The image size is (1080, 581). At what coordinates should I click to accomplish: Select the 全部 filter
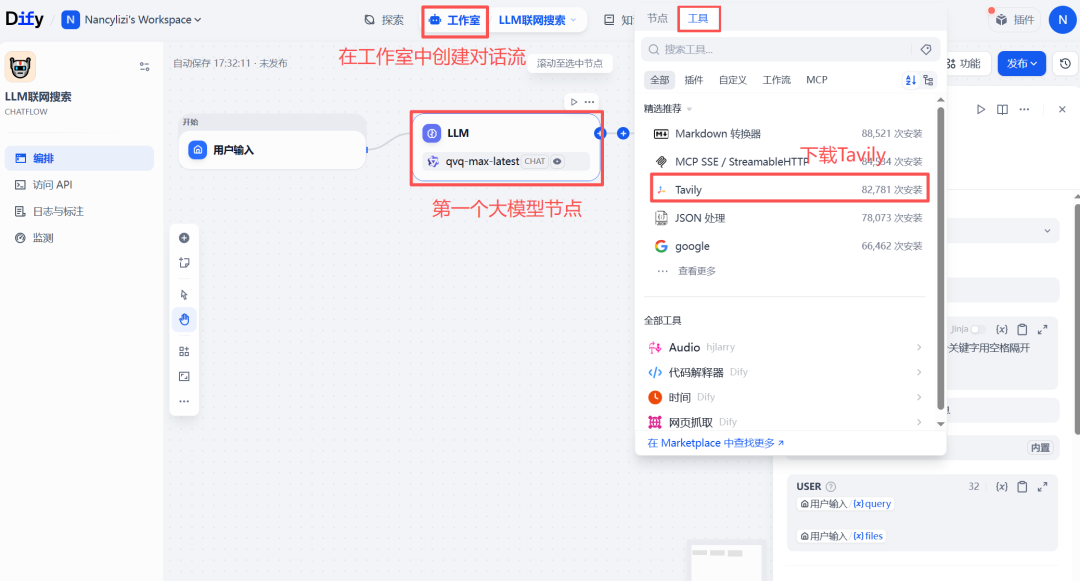click(x=659, y=80)
